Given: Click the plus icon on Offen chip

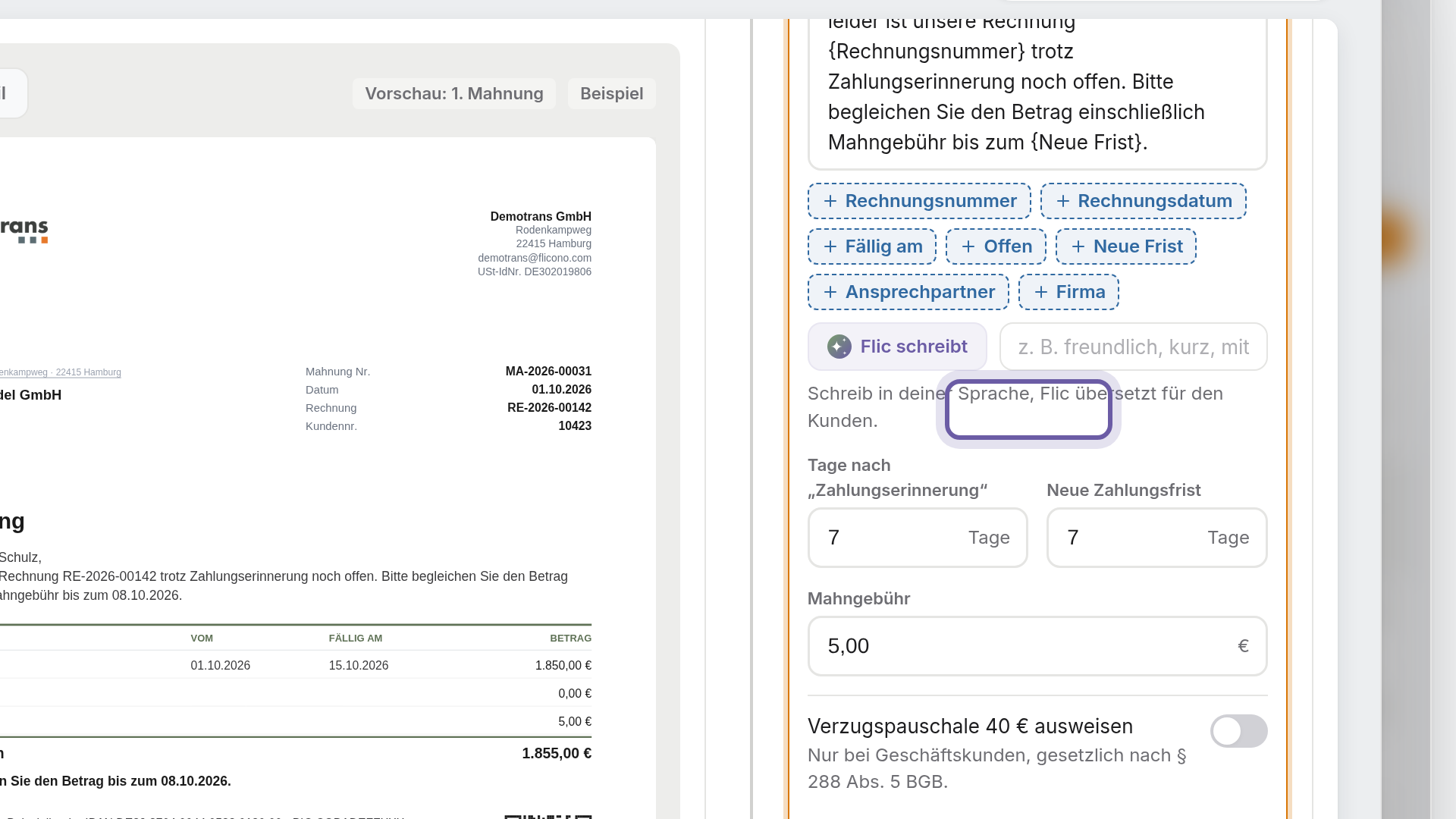Looking at the screenshot, I should (968, 246).
